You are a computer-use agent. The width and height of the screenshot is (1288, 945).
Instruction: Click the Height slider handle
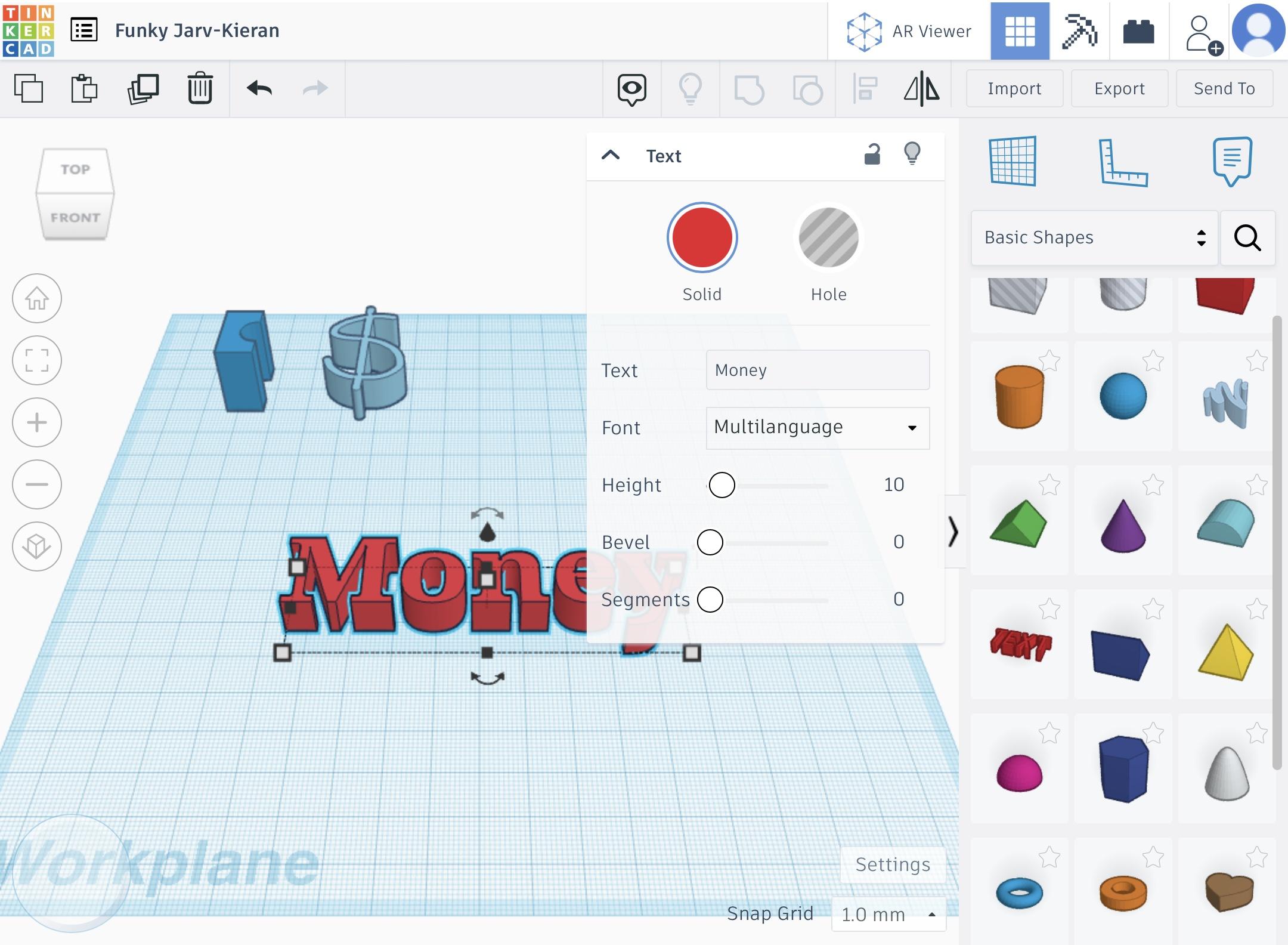point(722,485)
